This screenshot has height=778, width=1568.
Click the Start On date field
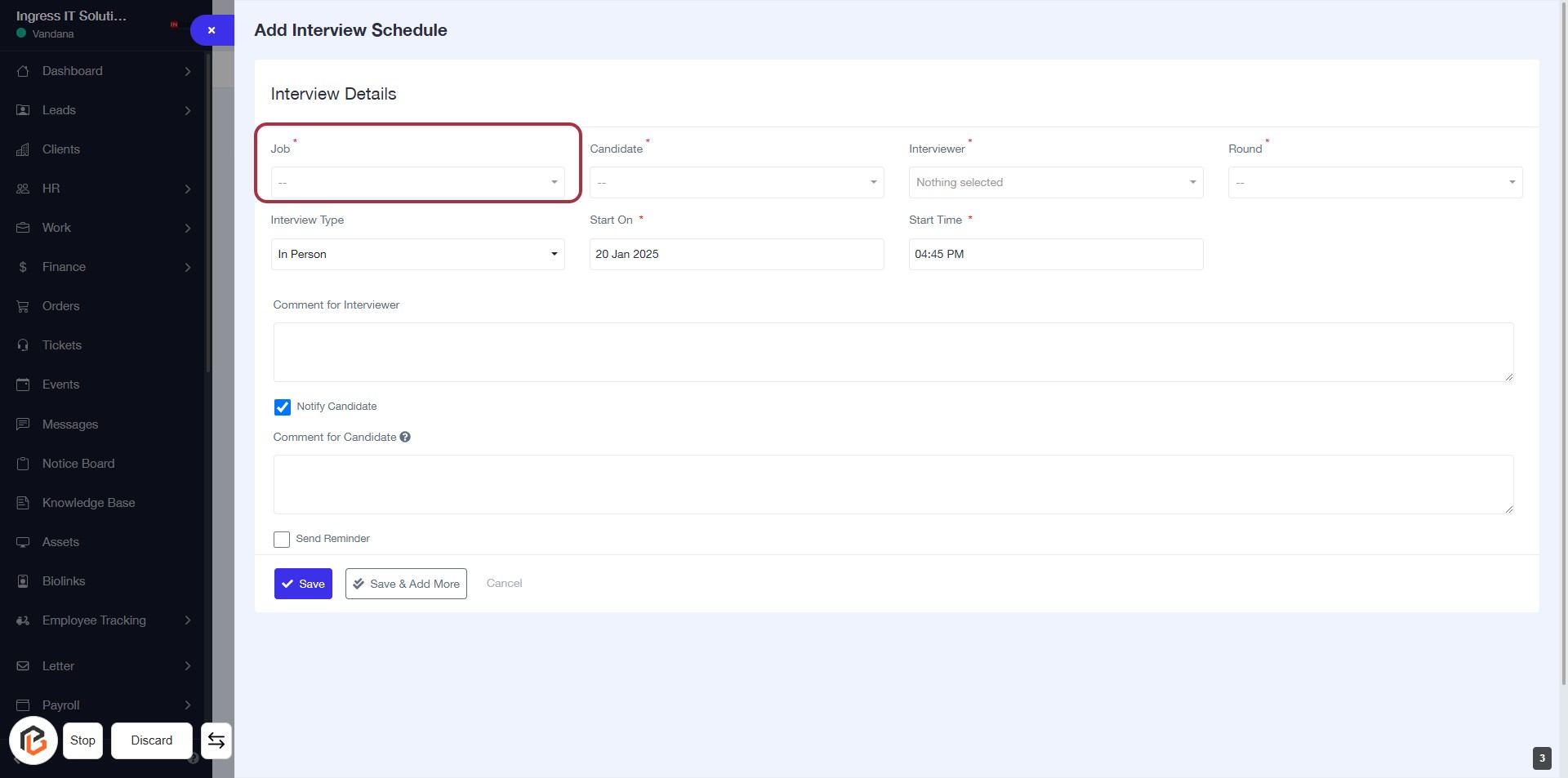tap(736, 255)
